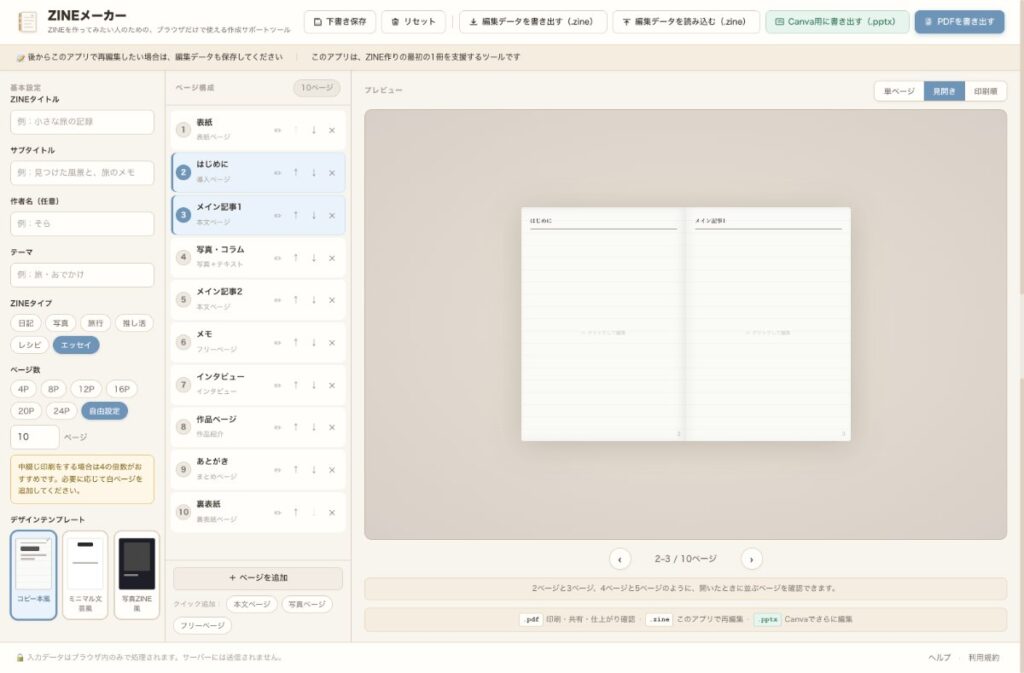
Task: Click the custom page number field showing 10
Action: pos(35,437)
